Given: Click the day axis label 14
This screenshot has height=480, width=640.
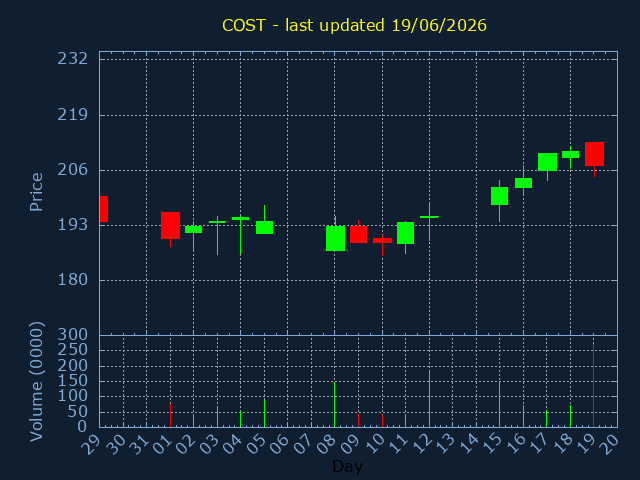Looking at the screenshot, I should click(469, 443).
